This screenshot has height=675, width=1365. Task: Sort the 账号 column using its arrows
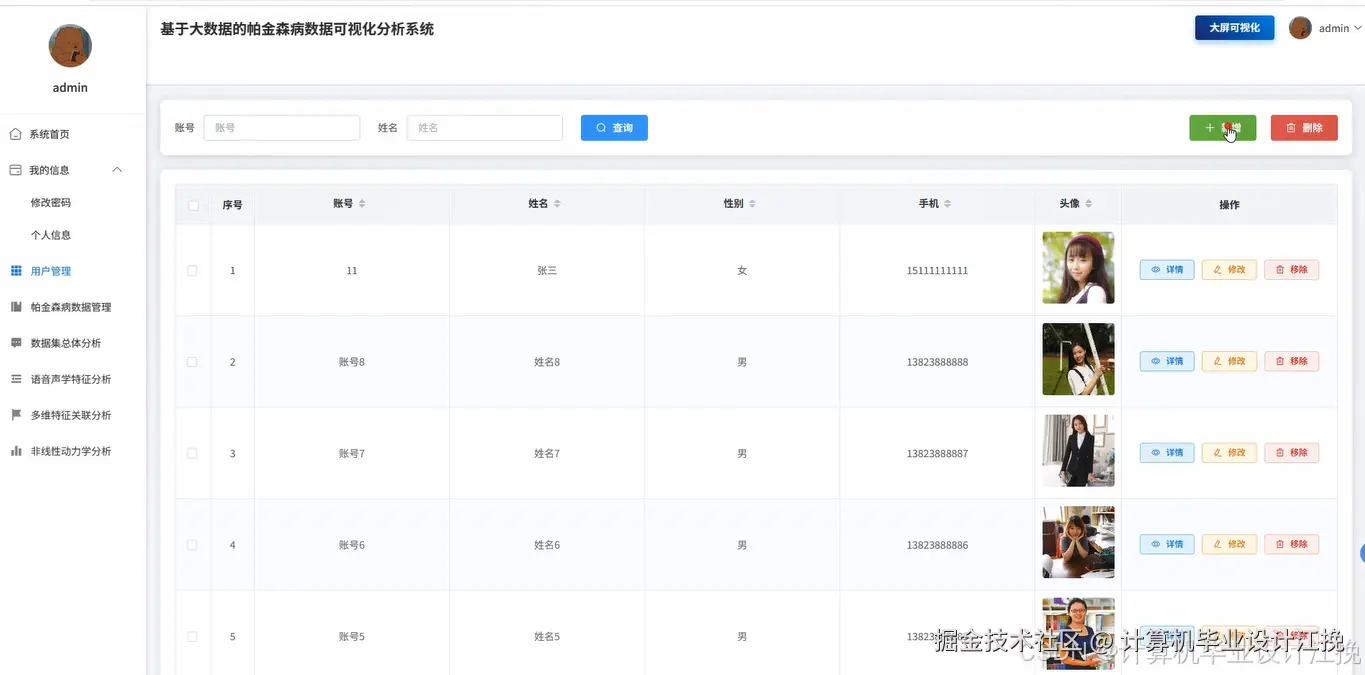click(362, 204)
